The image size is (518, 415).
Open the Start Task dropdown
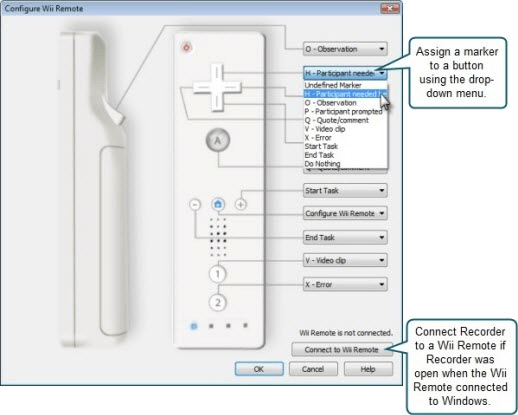click(x=345, y=191)
